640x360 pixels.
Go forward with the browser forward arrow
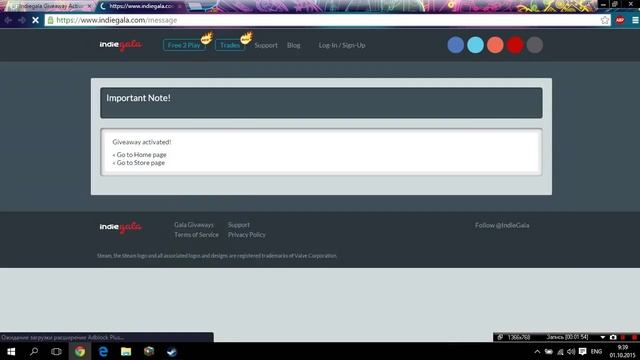click(x=22, y=20)
